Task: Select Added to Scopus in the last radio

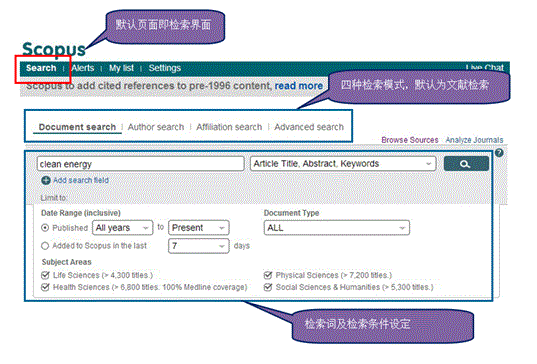Action: (45, 246)
